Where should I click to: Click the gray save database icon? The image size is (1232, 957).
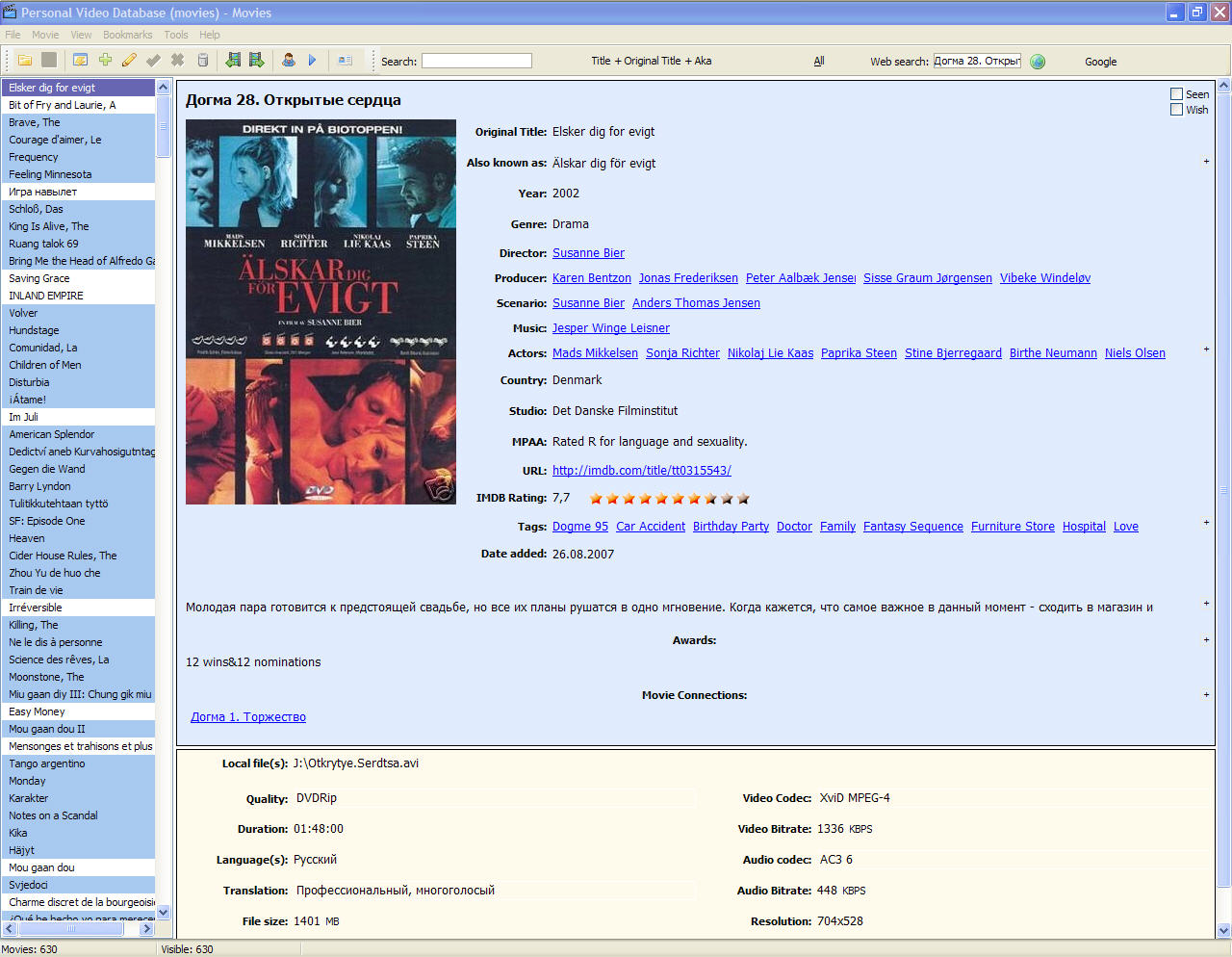click(49, 60)
